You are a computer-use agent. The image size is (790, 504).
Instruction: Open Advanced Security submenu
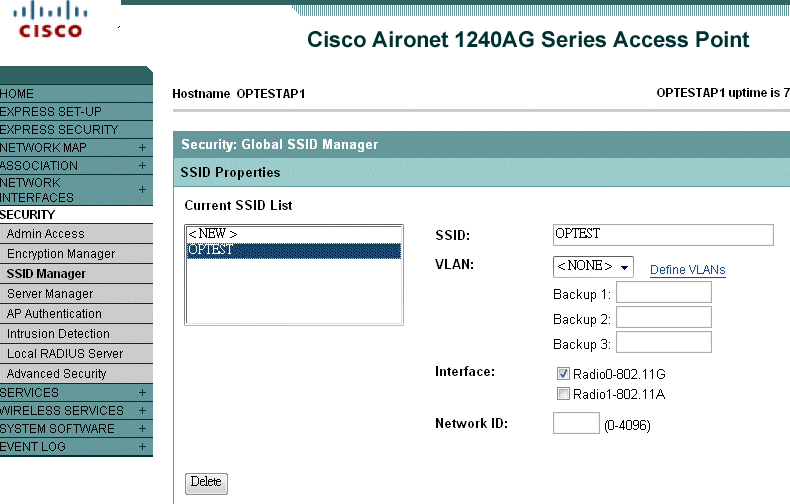click(56, 374)
